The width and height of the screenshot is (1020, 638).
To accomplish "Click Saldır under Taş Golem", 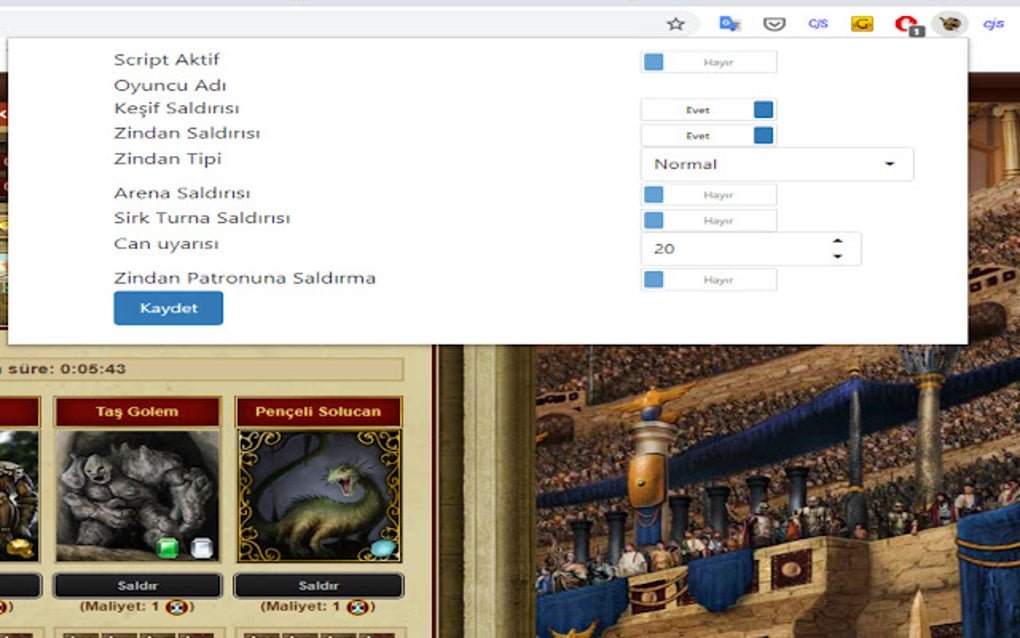I will click(137, 585).
